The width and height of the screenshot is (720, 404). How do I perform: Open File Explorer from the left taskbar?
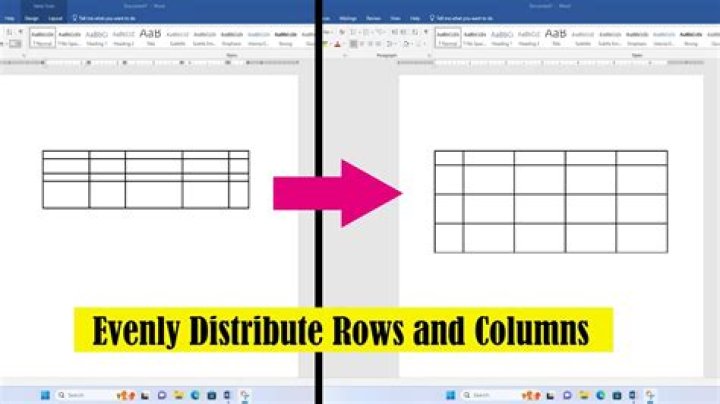pyautogui.click(x=179, y=395)
